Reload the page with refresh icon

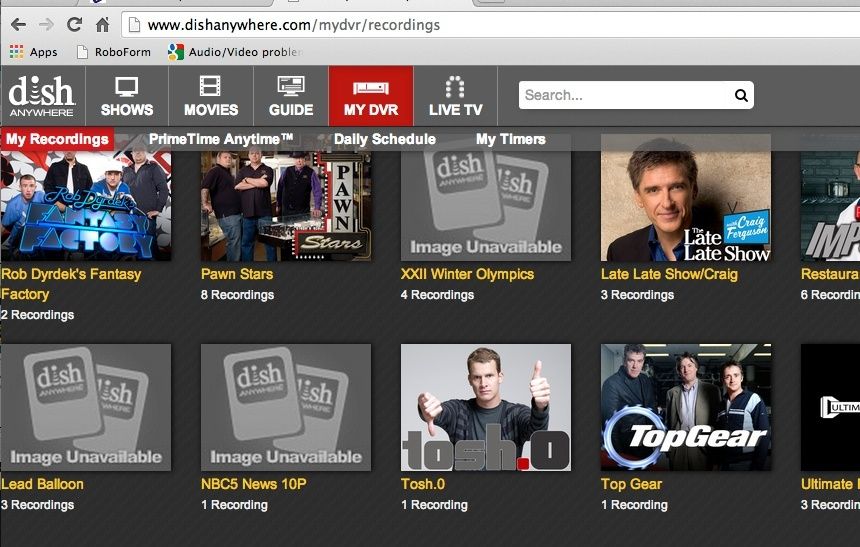pos(75,25)
